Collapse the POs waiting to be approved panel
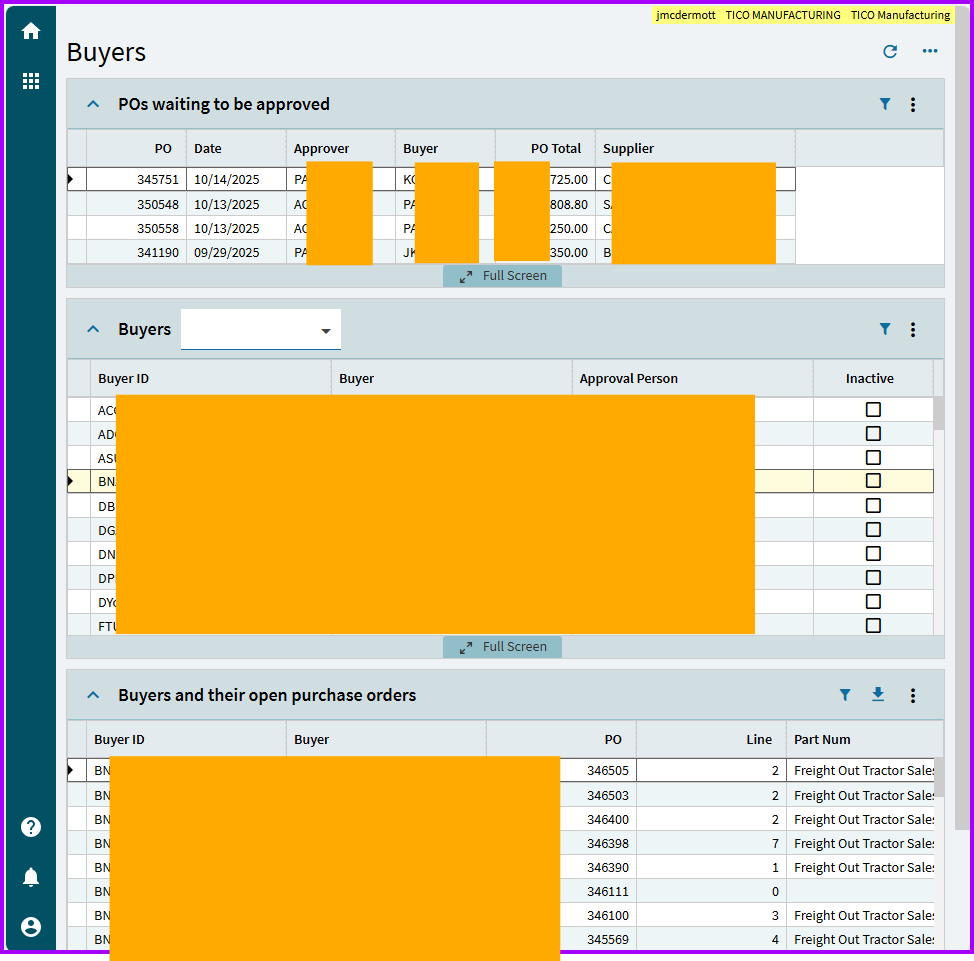Viewport: 974px width, 961px height. coord(93,104)
